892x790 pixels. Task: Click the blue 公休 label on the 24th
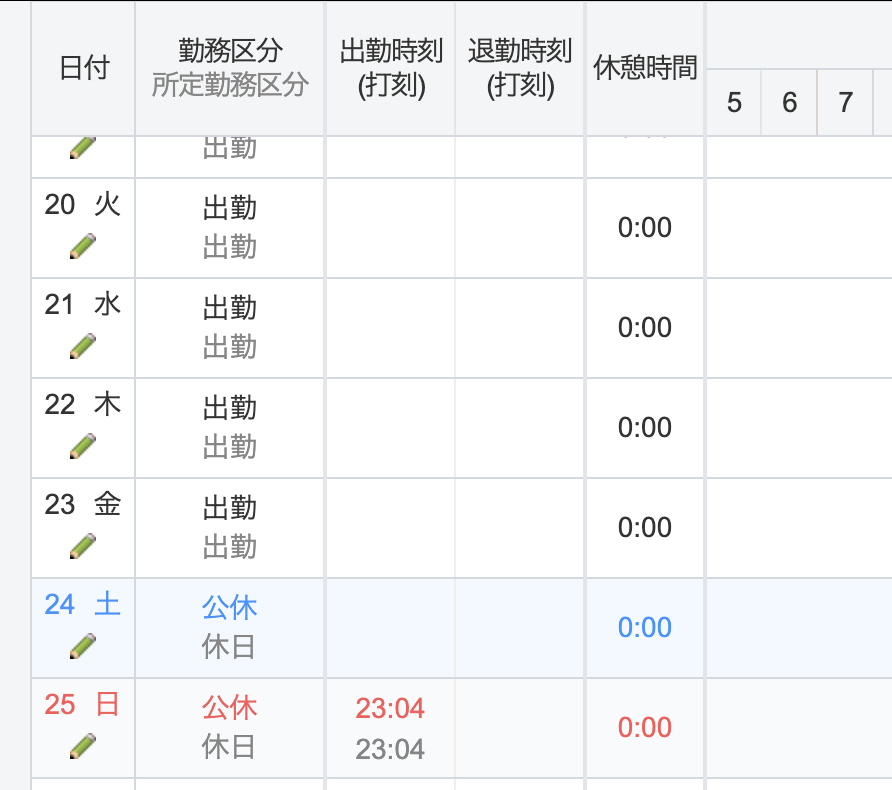[x=230, y=607]
